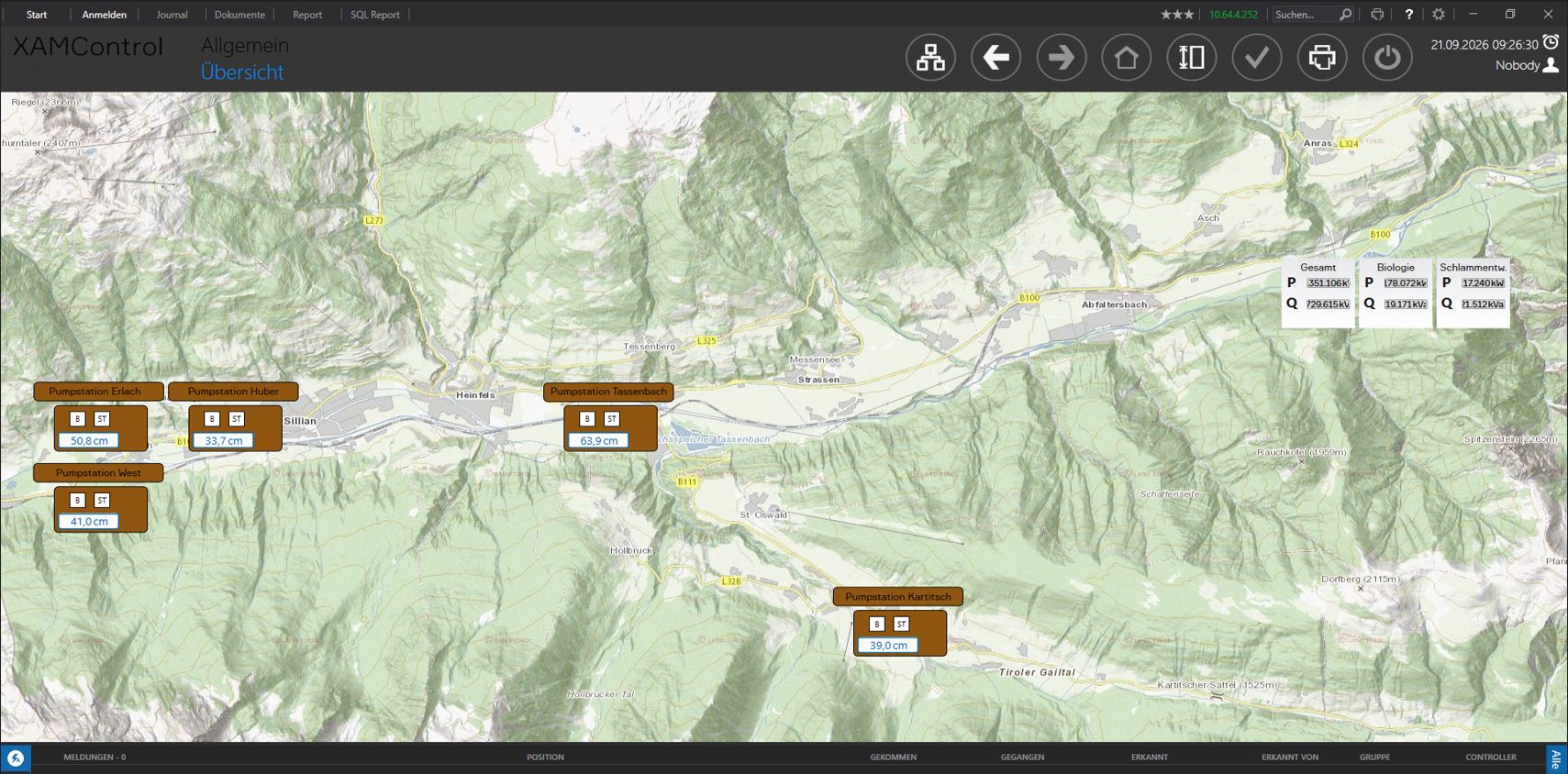Click B icon of Pumpstation Huber
The width and height of the screenshot is (1568, 774).
coord(212,419)
